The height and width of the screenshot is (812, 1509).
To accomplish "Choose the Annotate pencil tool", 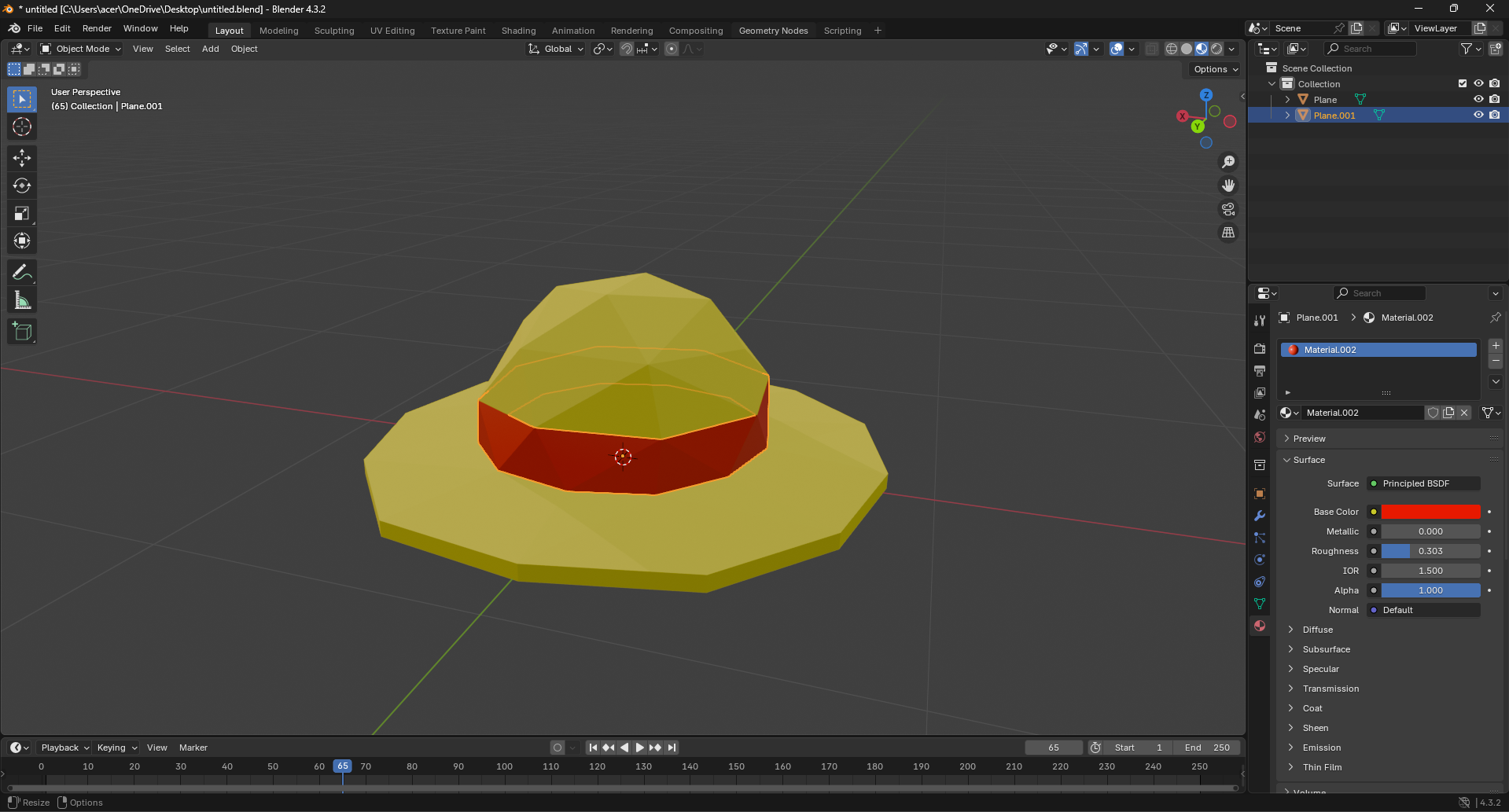I will 22,273.
